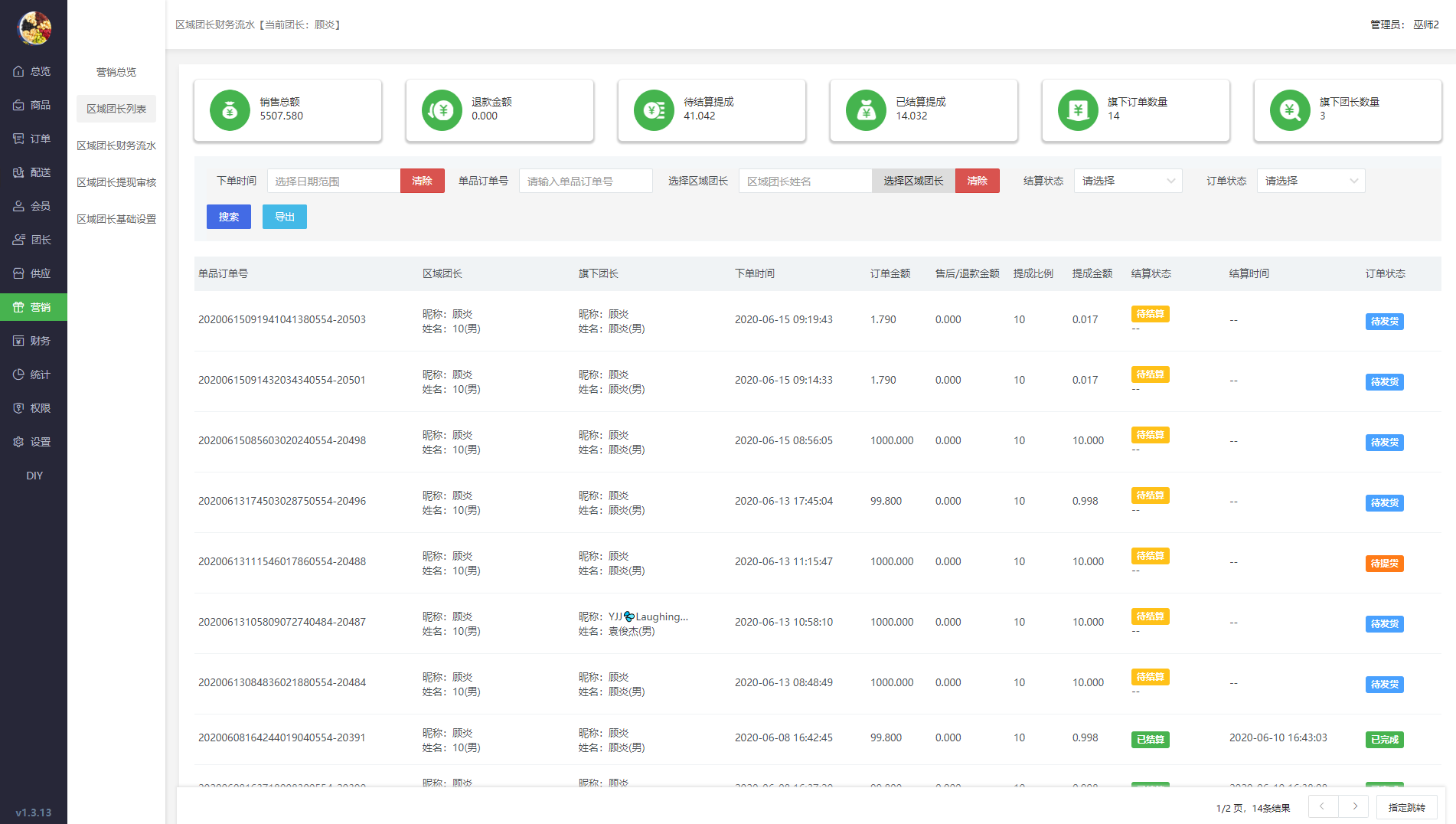Click the 选择区域团长 picker button
The height and width of the screenshot is (824, 1456).
pos(913,181)
